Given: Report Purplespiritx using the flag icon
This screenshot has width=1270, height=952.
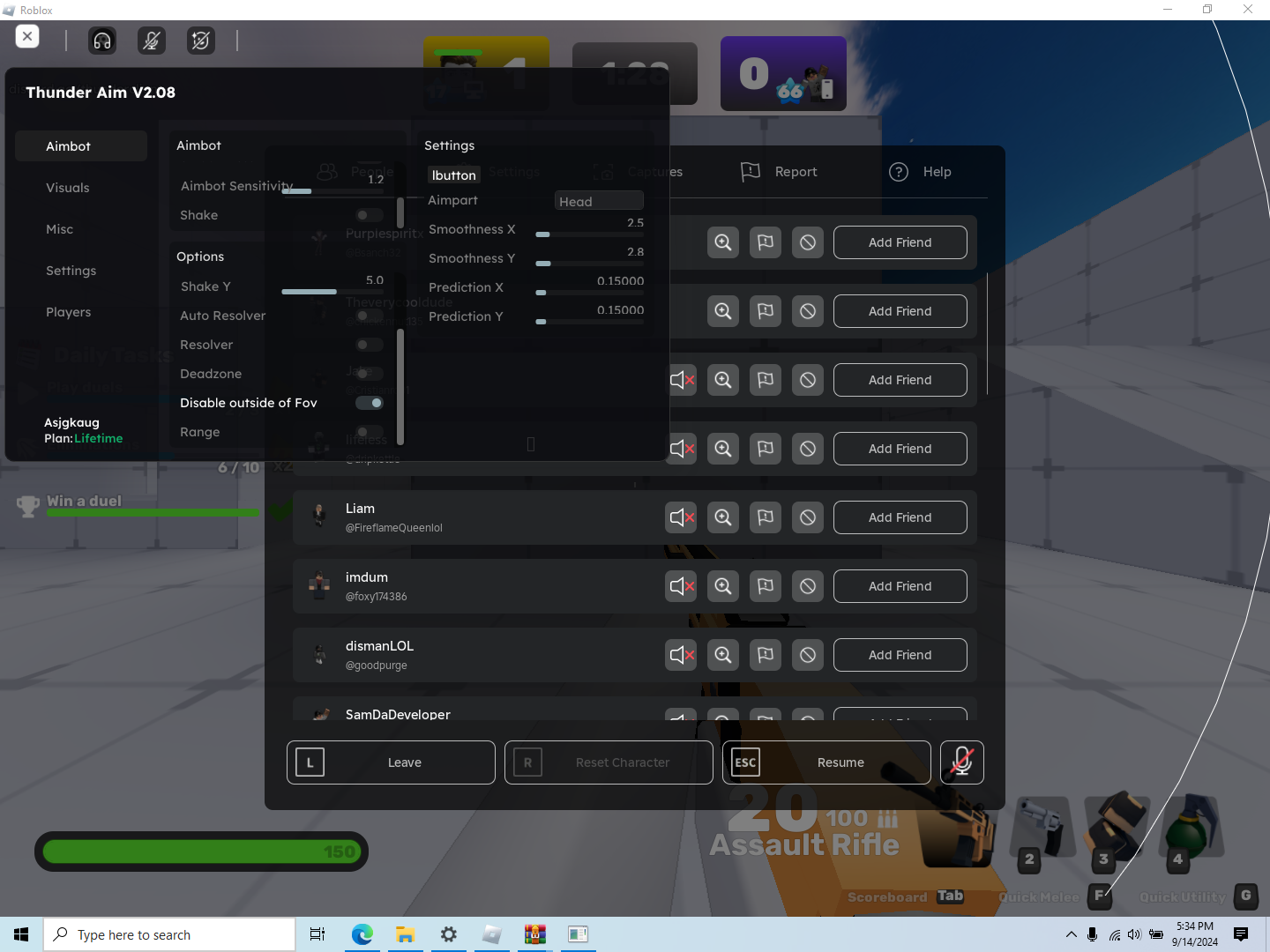Looking at the screenshot, I should [x=766, y=242].
